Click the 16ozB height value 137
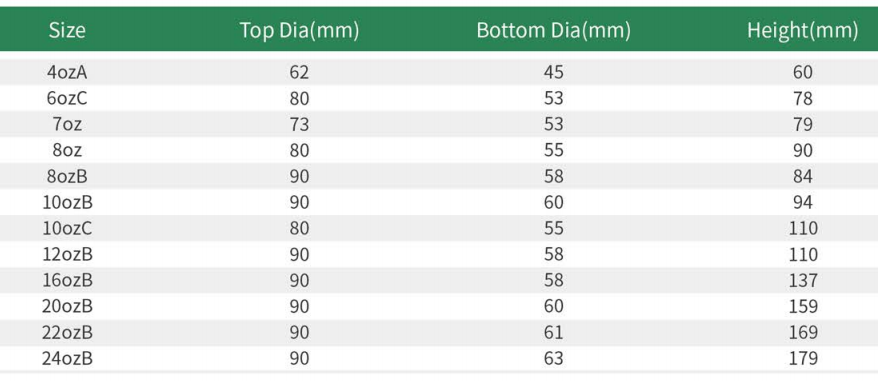This screenshot has width=878, height=381. tap(802, 280)
